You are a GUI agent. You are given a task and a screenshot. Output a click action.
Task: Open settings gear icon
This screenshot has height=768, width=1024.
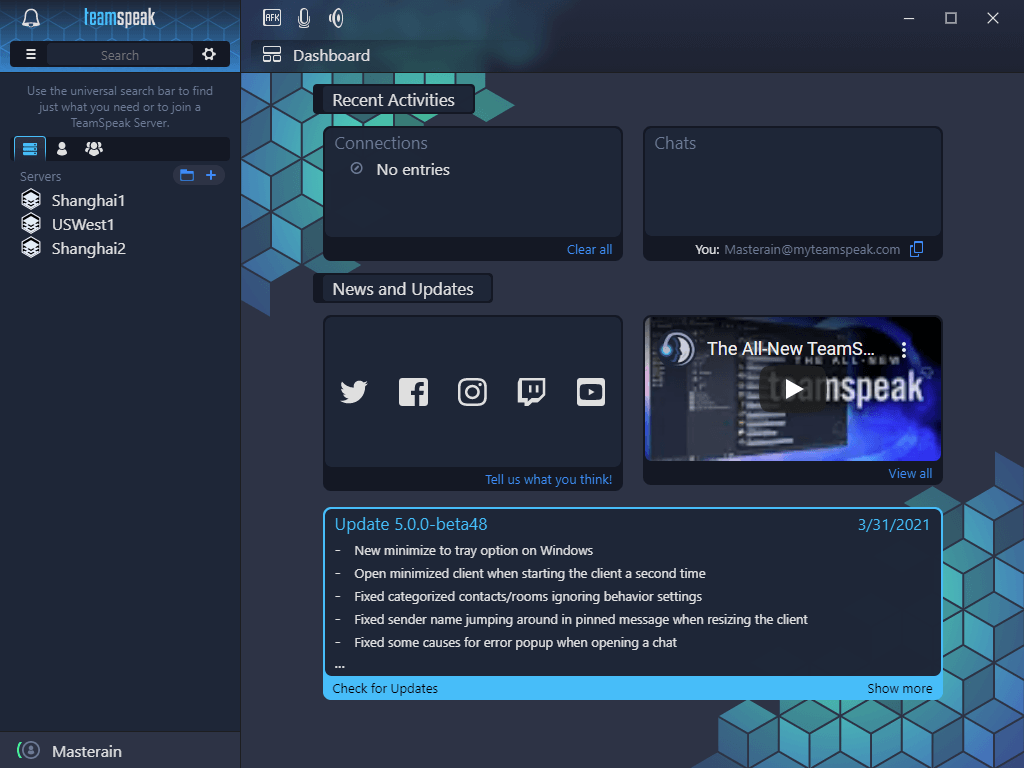pyautogui.click(x=209, y=55)
